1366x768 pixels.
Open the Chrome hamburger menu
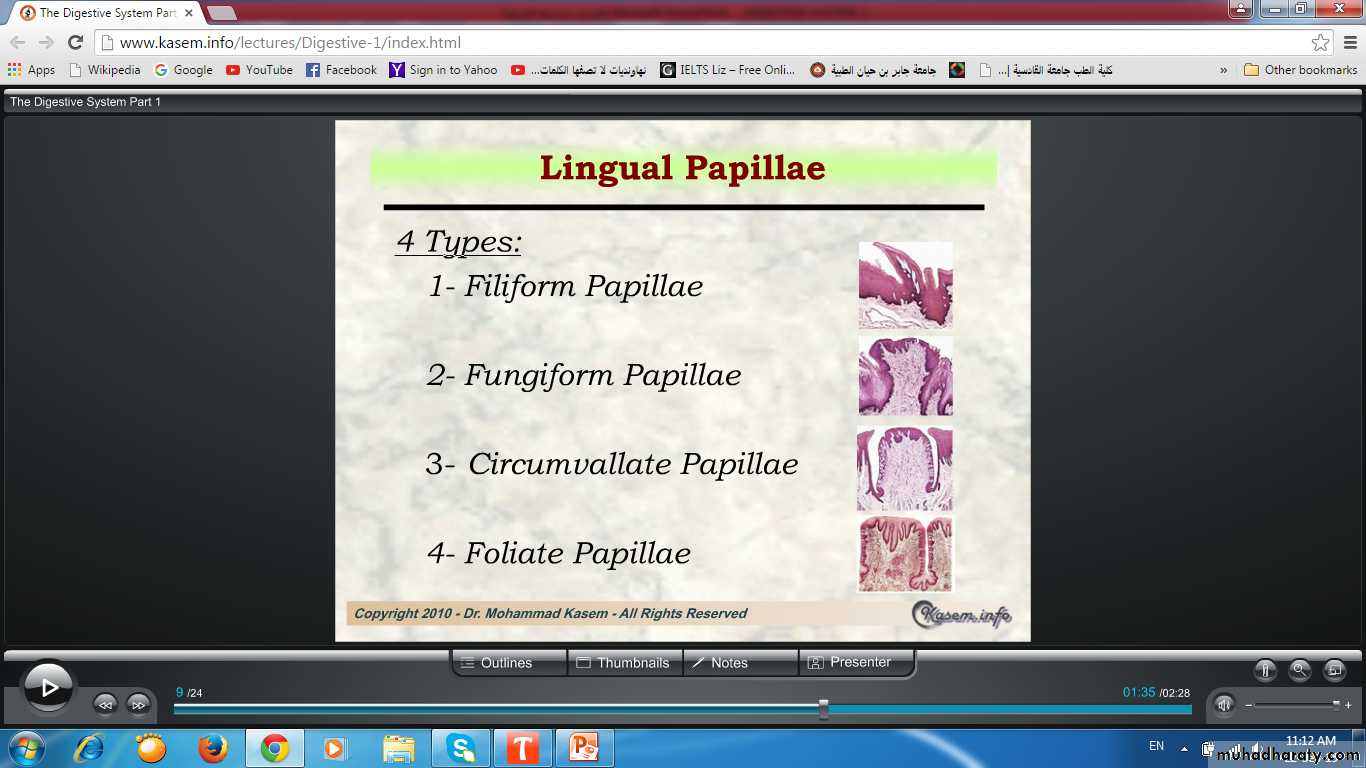[x=1349, y=43]
